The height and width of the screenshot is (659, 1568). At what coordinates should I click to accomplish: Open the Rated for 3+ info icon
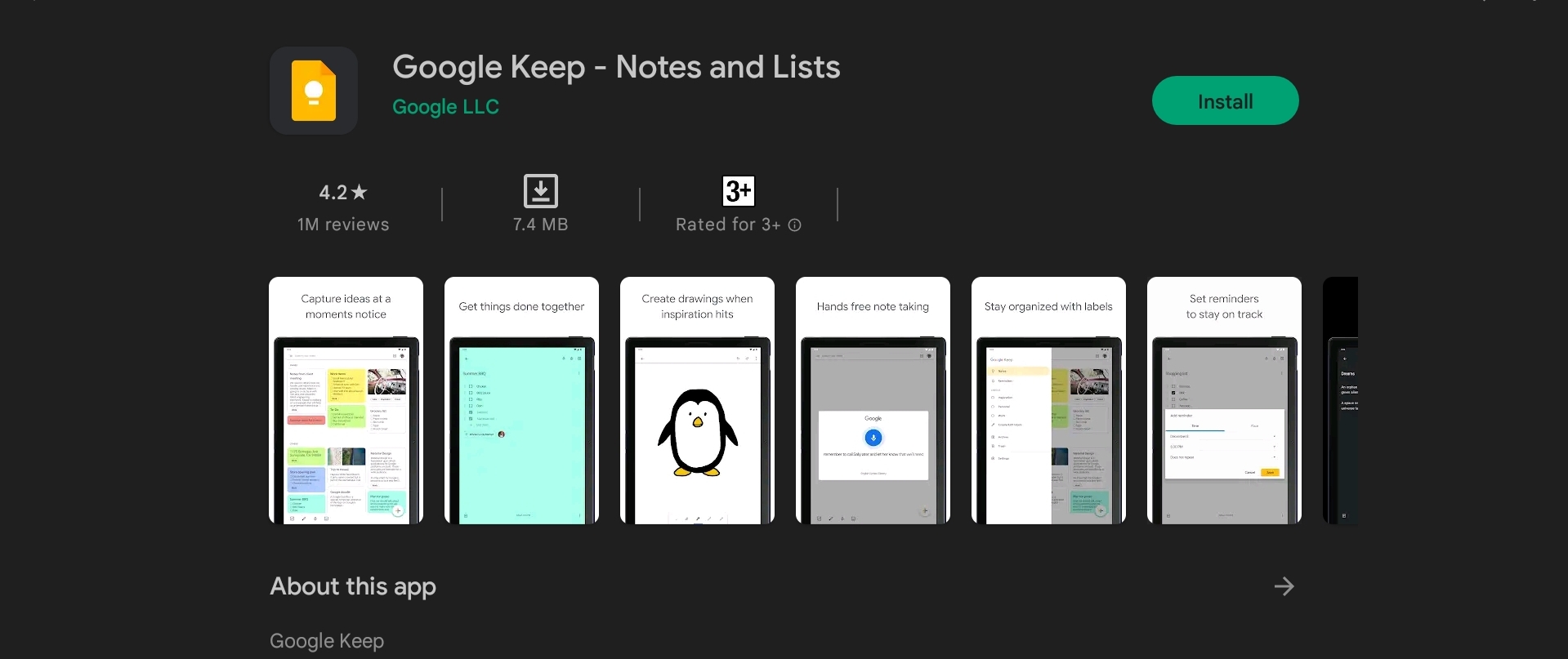tap(794, 225)
